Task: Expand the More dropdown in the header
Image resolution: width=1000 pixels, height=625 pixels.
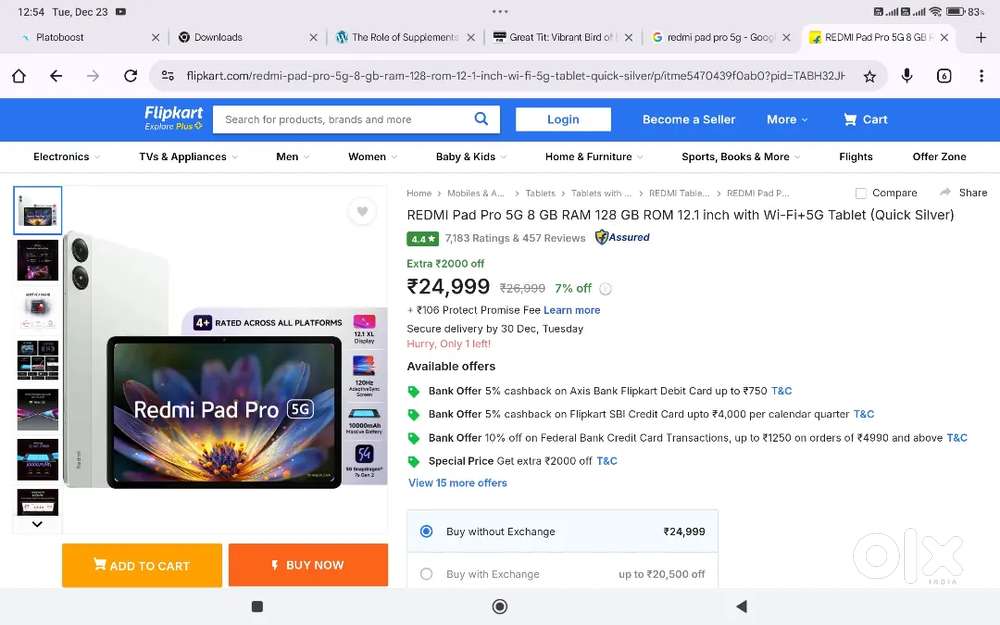Action: [787, 119]
